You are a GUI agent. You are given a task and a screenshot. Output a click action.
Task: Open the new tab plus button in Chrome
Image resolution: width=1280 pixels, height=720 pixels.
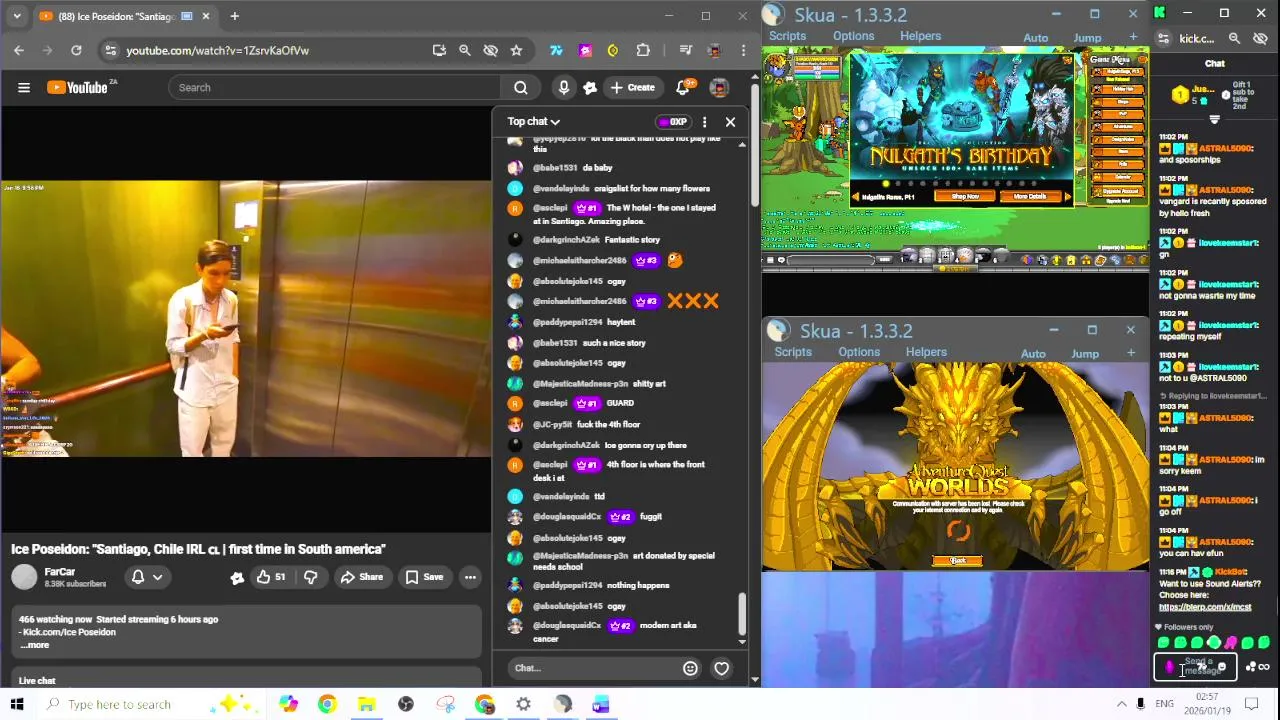coord(234,16)
